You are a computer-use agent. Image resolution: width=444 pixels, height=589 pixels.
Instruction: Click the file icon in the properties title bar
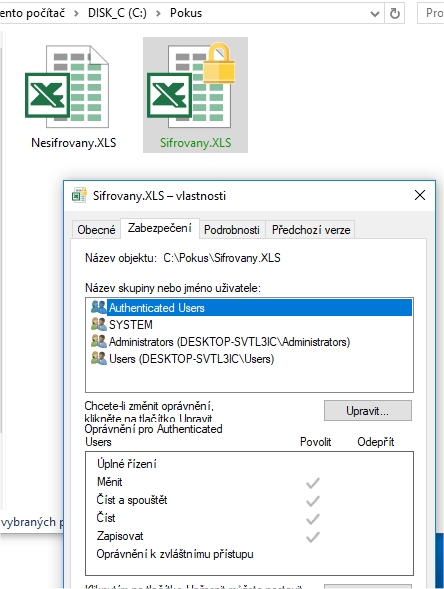tap(79, 195)
